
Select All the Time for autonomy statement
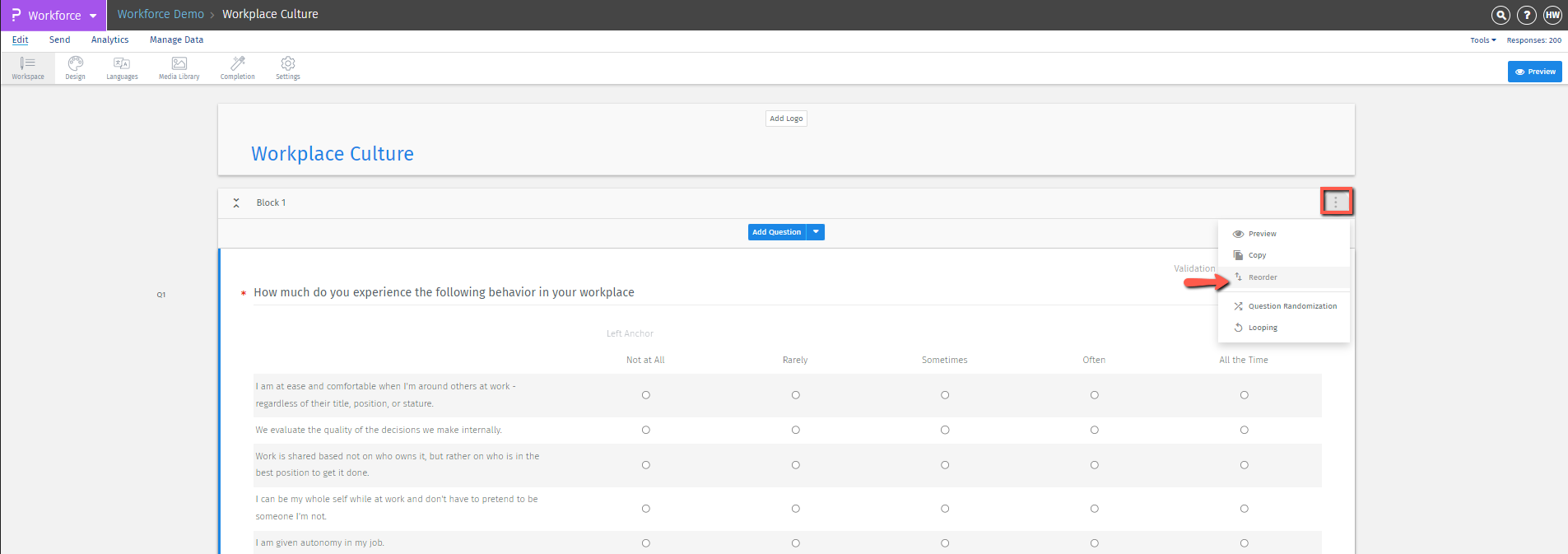tap(1244, 543)
